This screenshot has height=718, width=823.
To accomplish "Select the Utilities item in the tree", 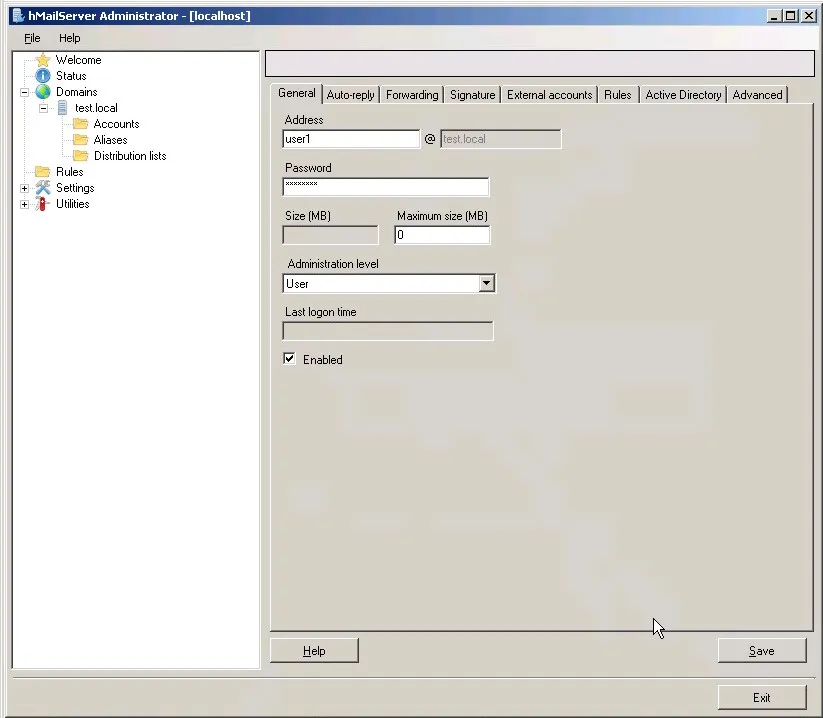I will coord(70,204).
